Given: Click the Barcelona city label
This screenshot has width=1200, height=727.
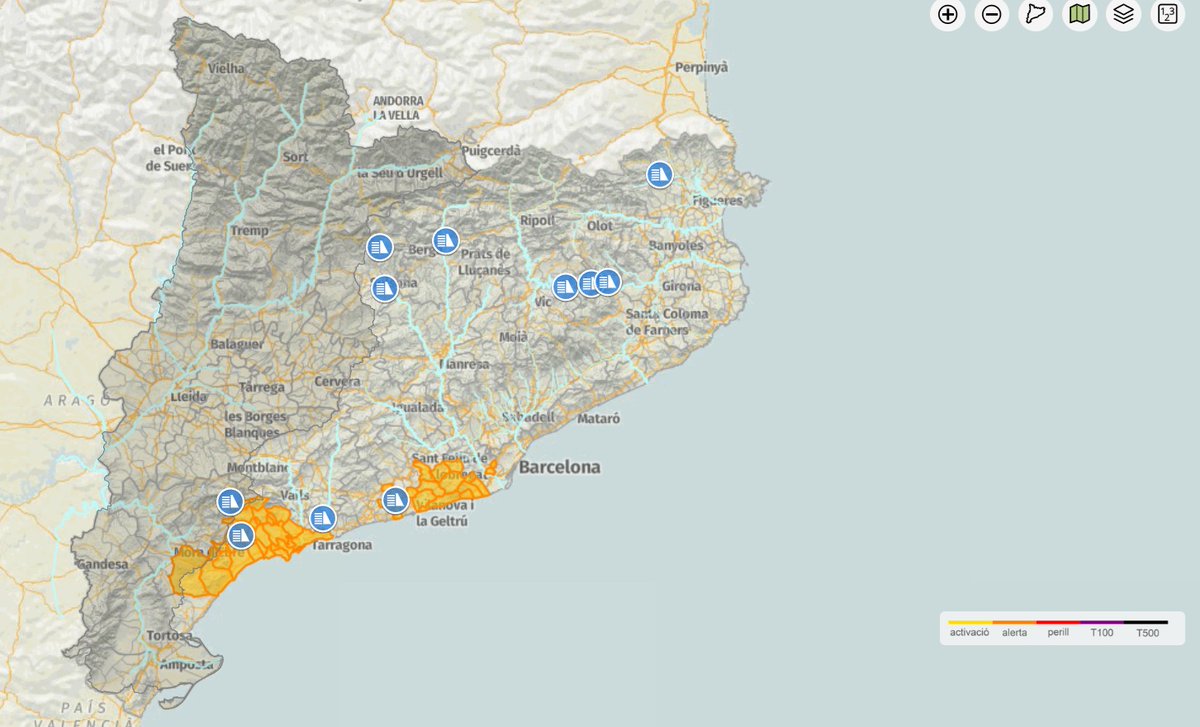Looking at the screenshot, I should [559, 467].
